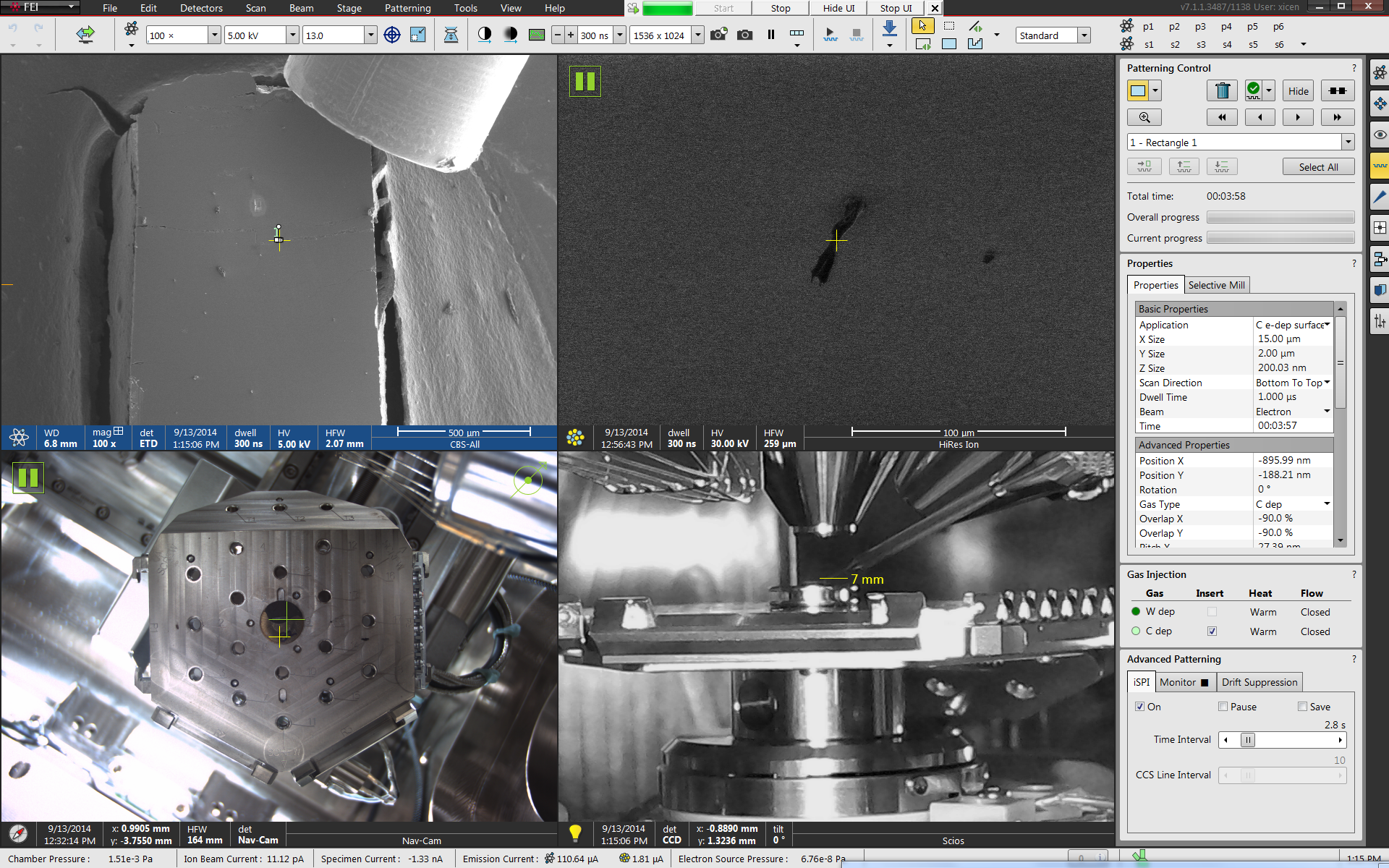Click the Hide button in Patterning Control
The image size is (1389, 868).
click(x=1298, y=91)
